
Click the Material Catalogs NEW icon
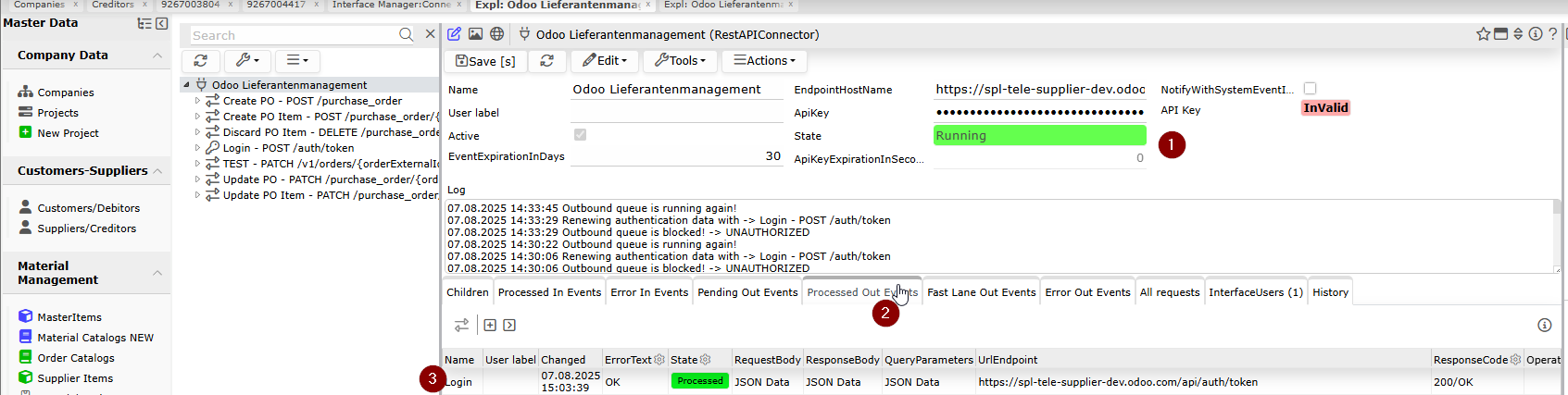(x=26, y=337)
